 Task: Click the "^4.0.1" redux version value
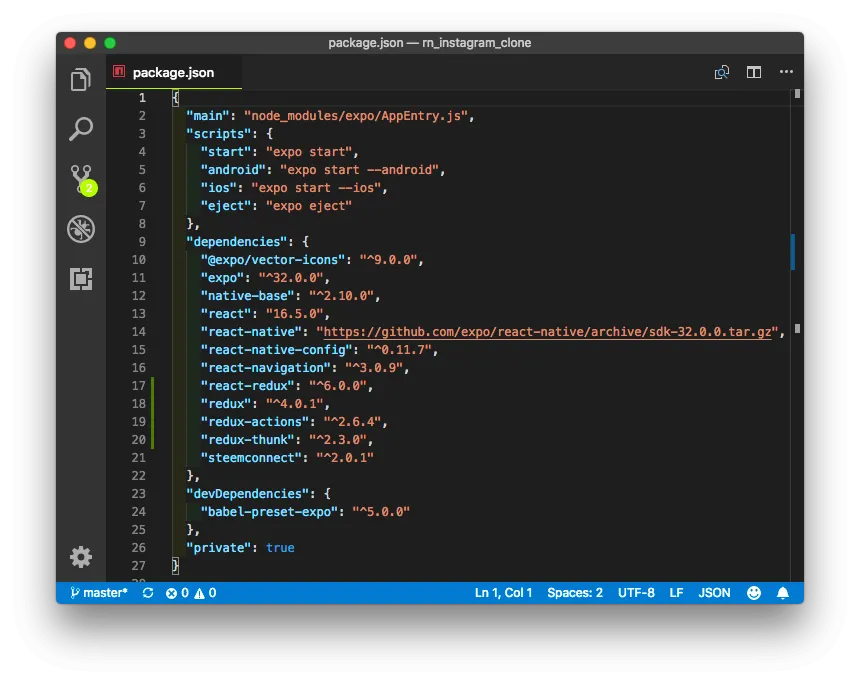pos(295,404)
